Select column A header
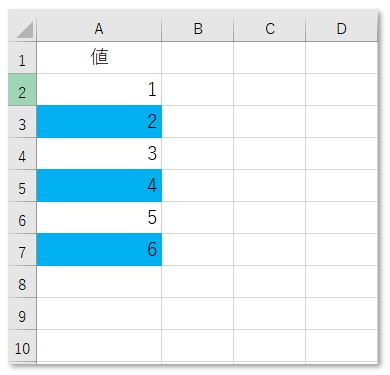This screenshot has width=390, height=375. [99, 28]
